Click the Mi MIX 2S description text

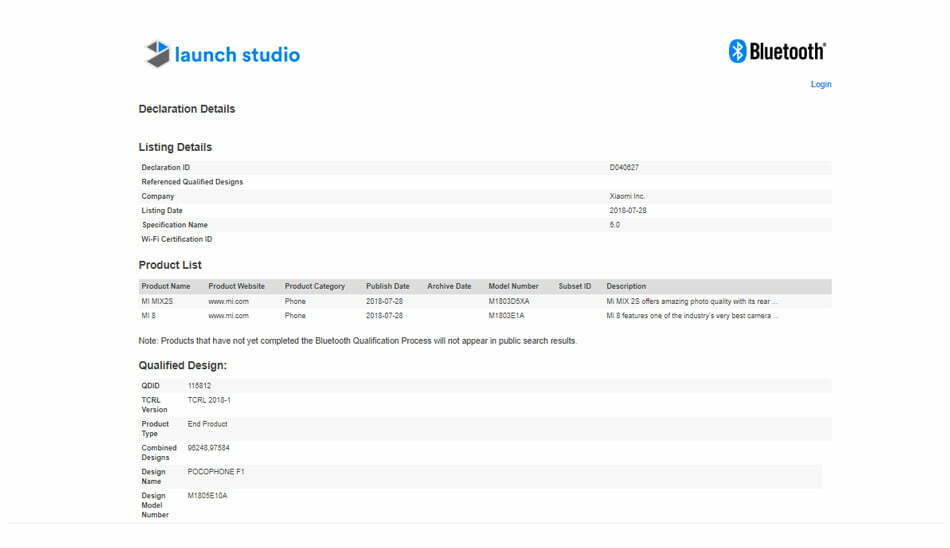click(x=691, y=301)
